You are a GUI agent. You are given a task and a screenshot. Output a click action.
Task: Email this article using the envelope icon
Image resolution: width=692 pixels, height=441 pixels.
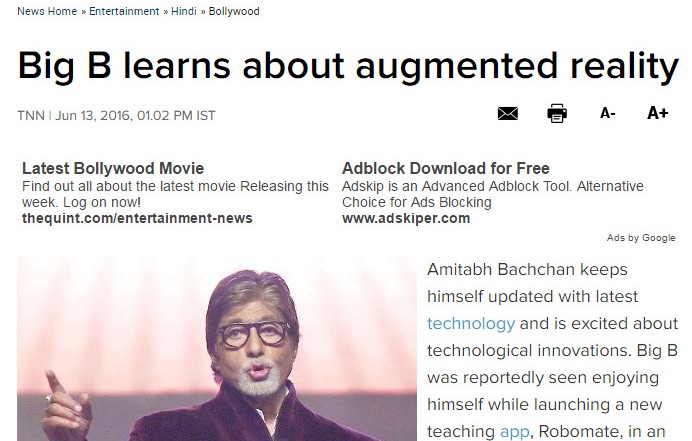click(x=508, y=113)
